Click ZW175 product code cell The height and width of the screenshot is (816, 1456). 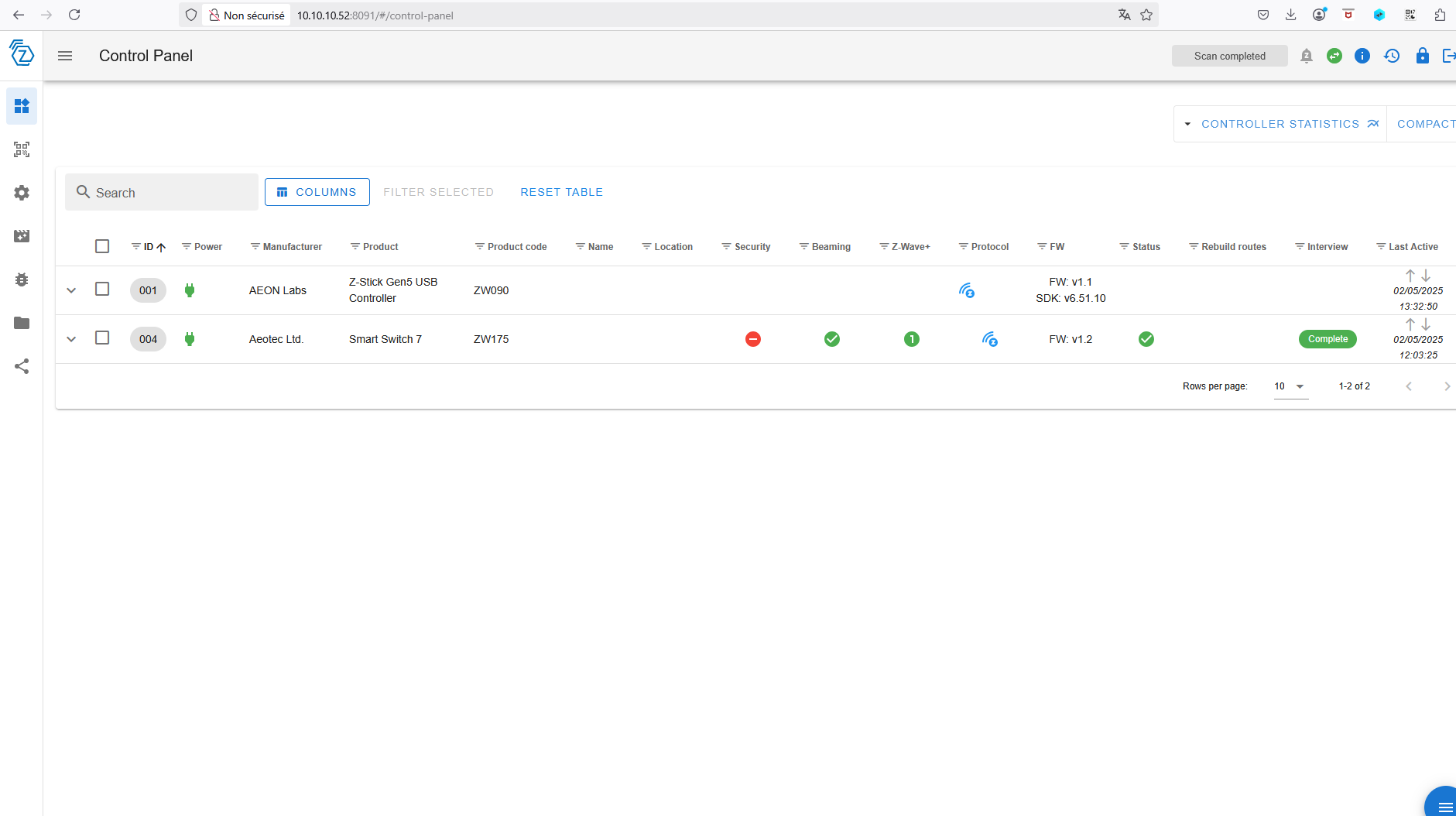[491, 339]
